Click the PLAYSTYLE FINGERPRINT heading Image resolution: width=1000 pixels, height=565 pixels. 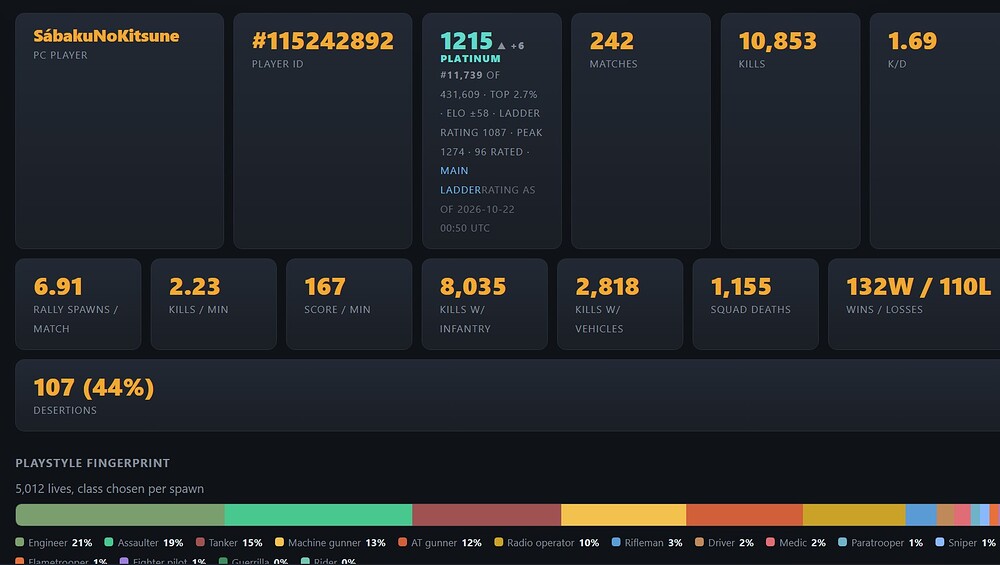[92, 463]
